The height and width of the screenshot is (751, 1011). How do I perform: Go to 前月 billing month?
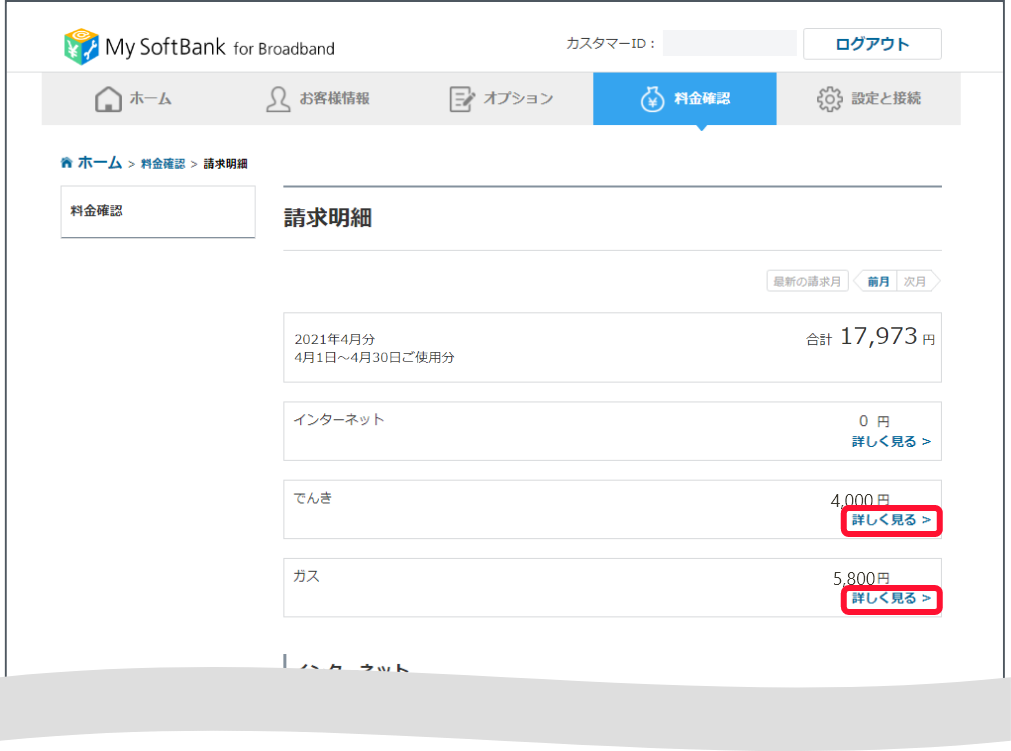877,281
